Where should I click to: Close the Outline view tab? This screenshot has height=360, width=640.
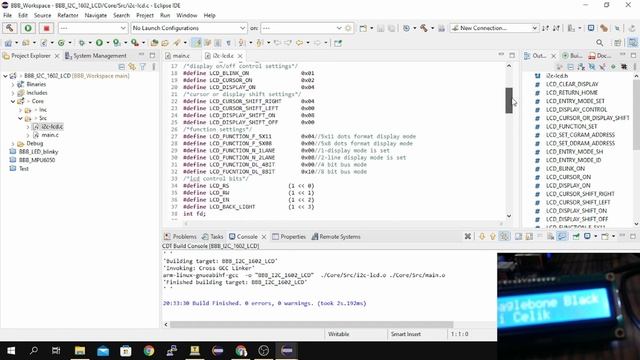(554, 56)
